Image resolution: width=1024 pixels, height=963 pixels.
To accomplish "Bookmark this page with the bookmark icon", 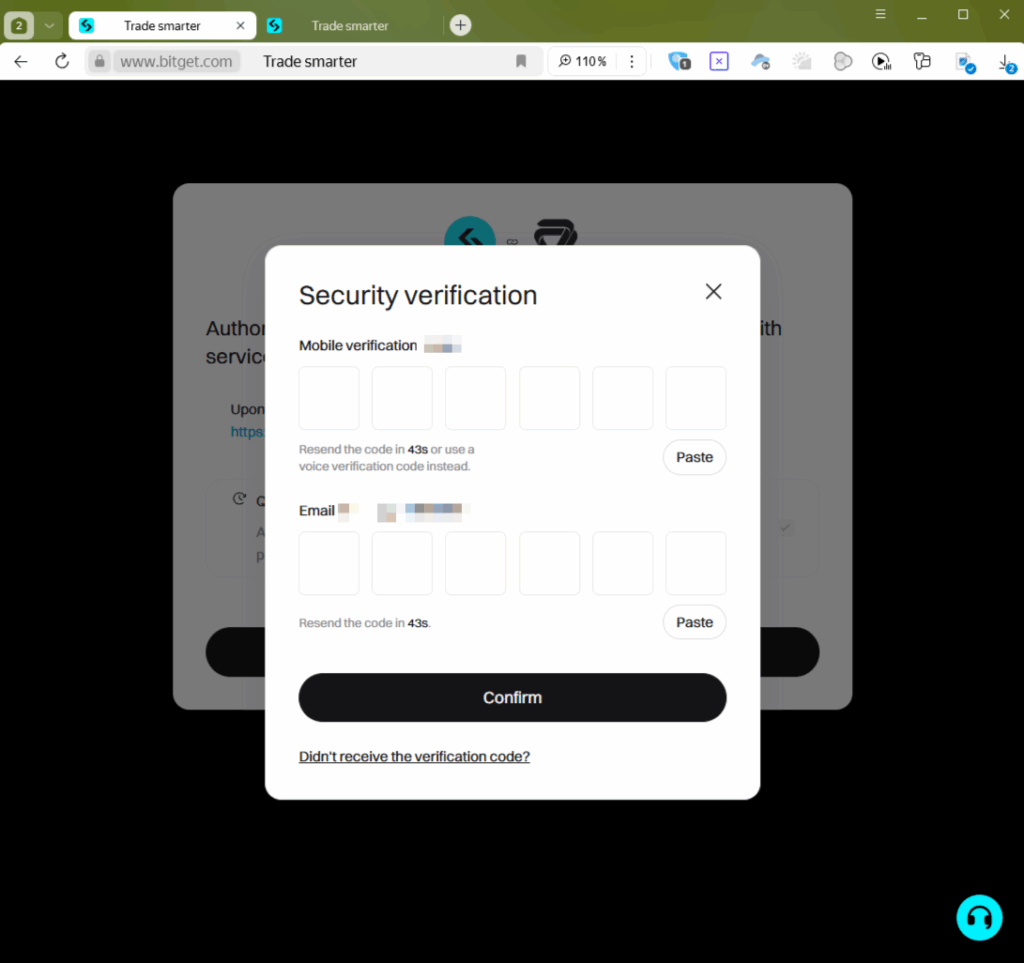I will (521, 61).
